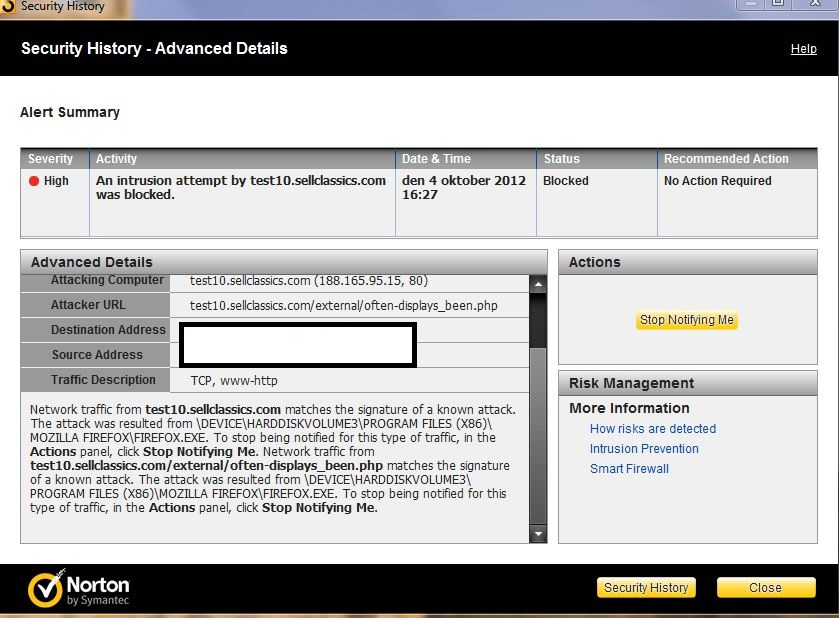
Task: Click the red High severity indicator dot
Action: (34, 181)
